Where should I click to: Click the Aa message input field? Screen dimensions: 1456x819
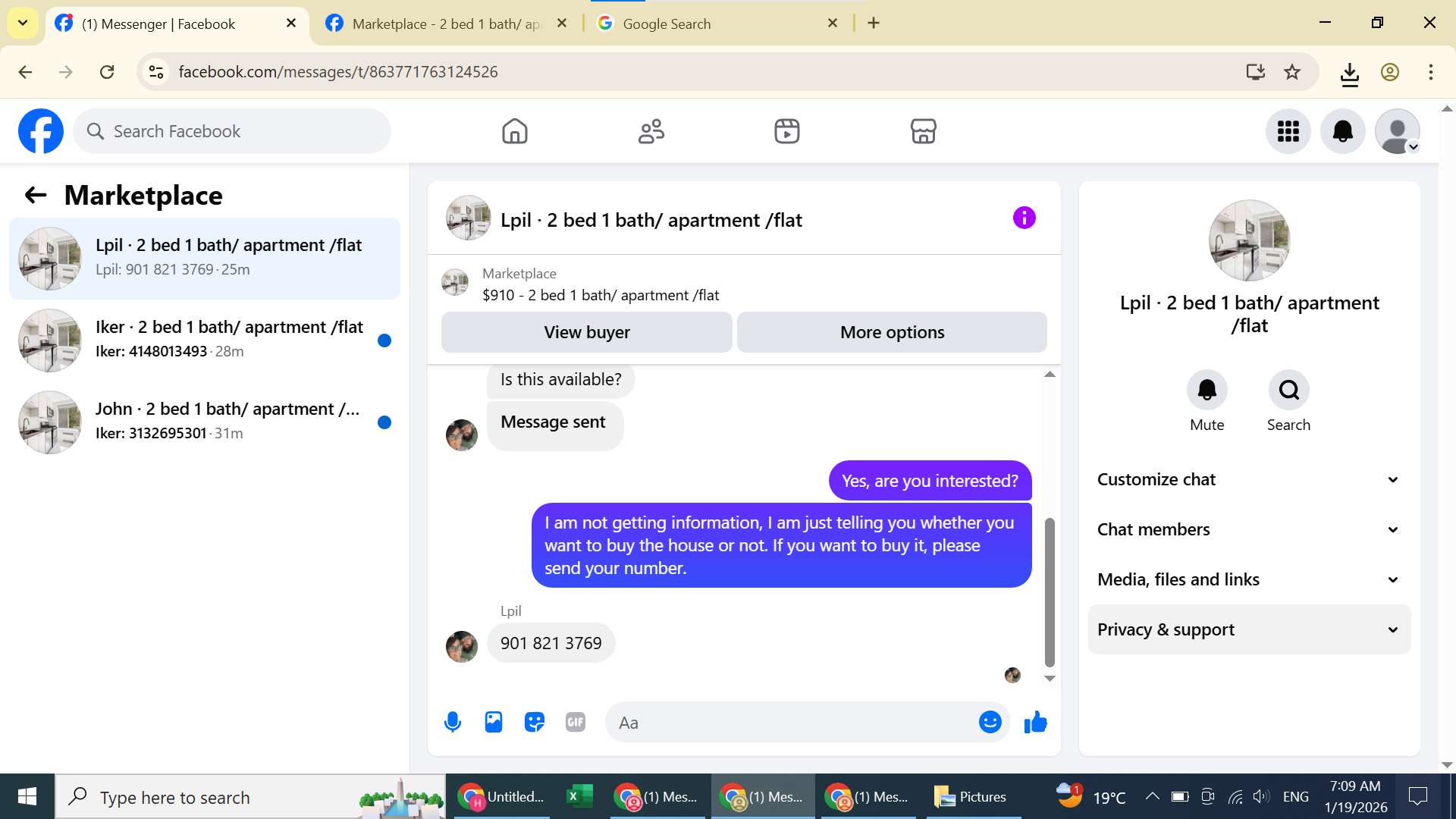click(x=792, y=723)
